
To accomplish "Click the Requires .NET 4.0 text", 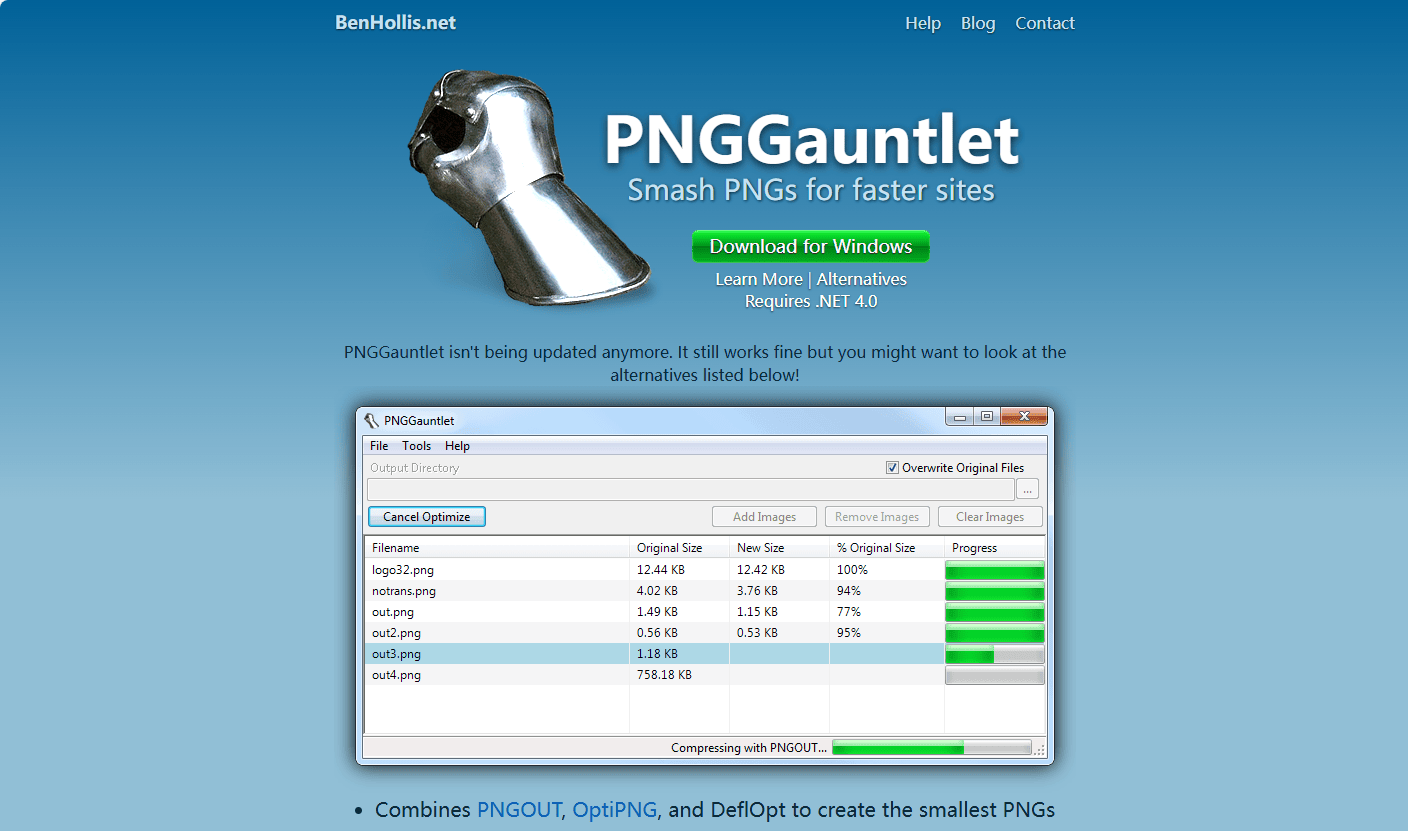I will click(x=811, y=301).
